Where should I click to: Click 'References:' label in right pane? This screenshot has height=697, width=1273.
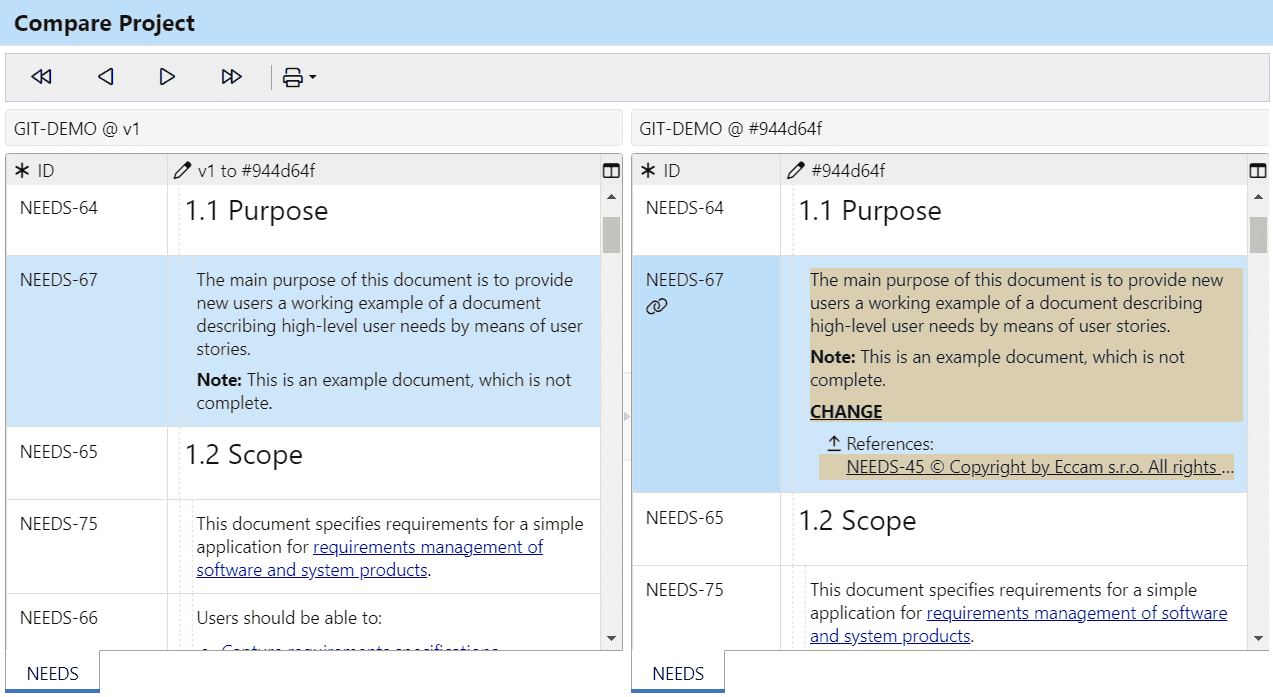[890, 443]
